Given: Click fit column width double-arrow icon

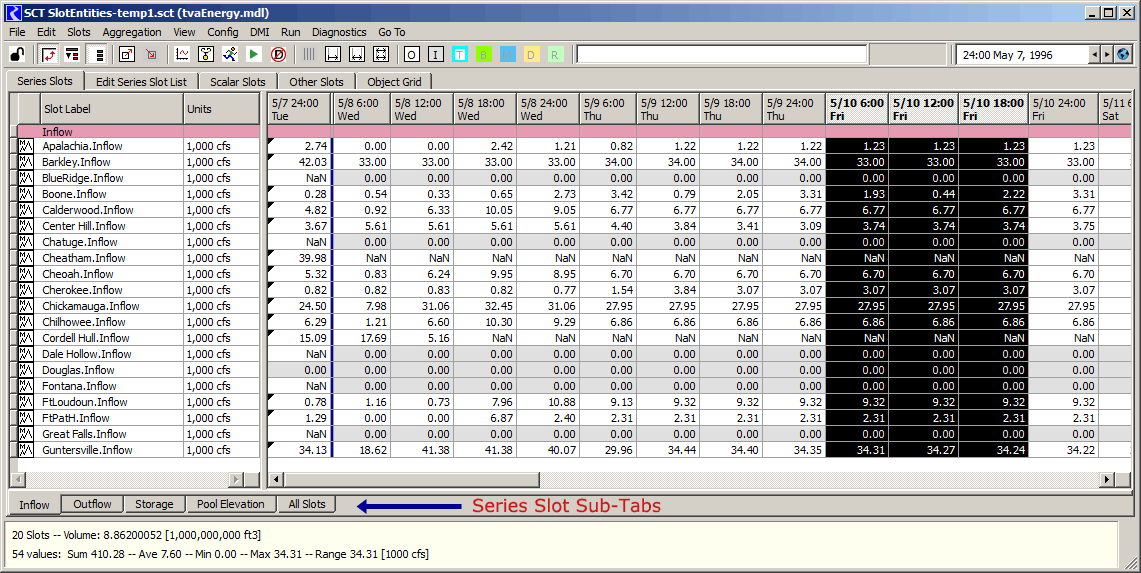Looking at the screenshot, I should click(357, 55).
